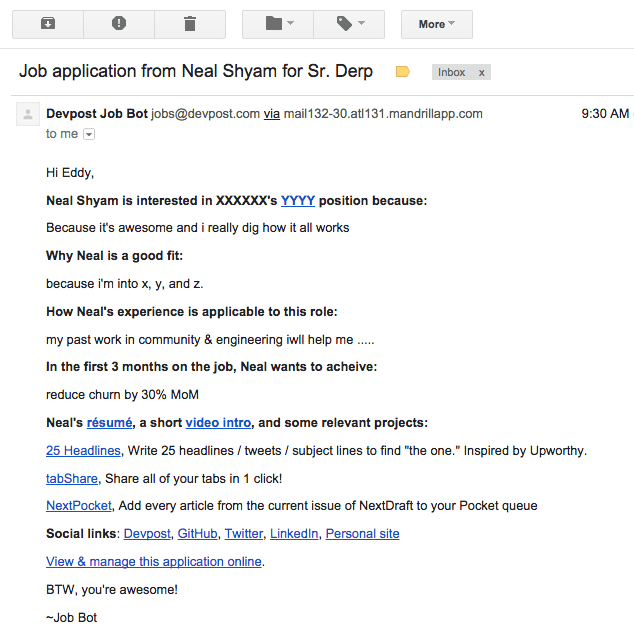Image resolution: width=634 pixels, height=637 pixels.
Task: Archive this email with the archive icon
Action: tap(48, 24)
